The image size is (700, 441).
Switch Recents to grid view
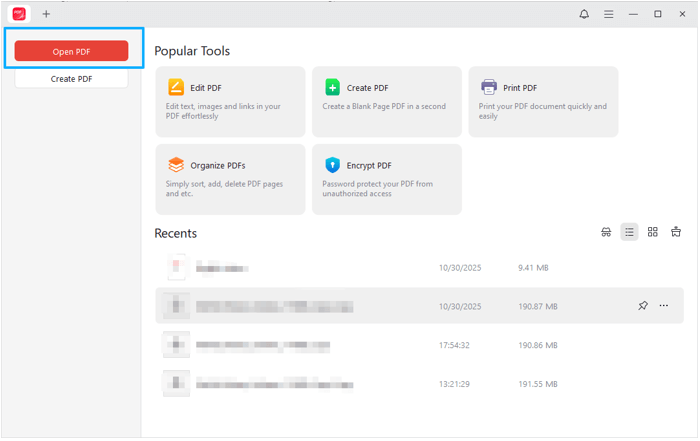[x=653, y=232]
